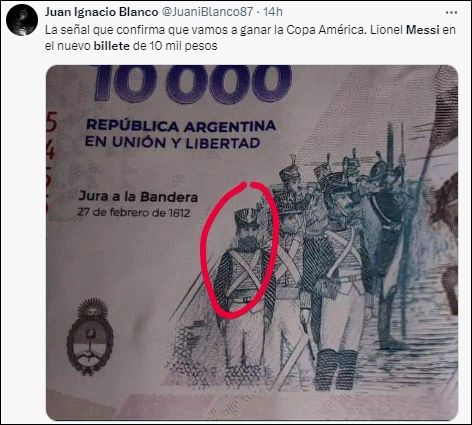Screen dimensions: 472x425
Task: Click the large 10000 numeral on the banknote
Action: coord(193,83)
